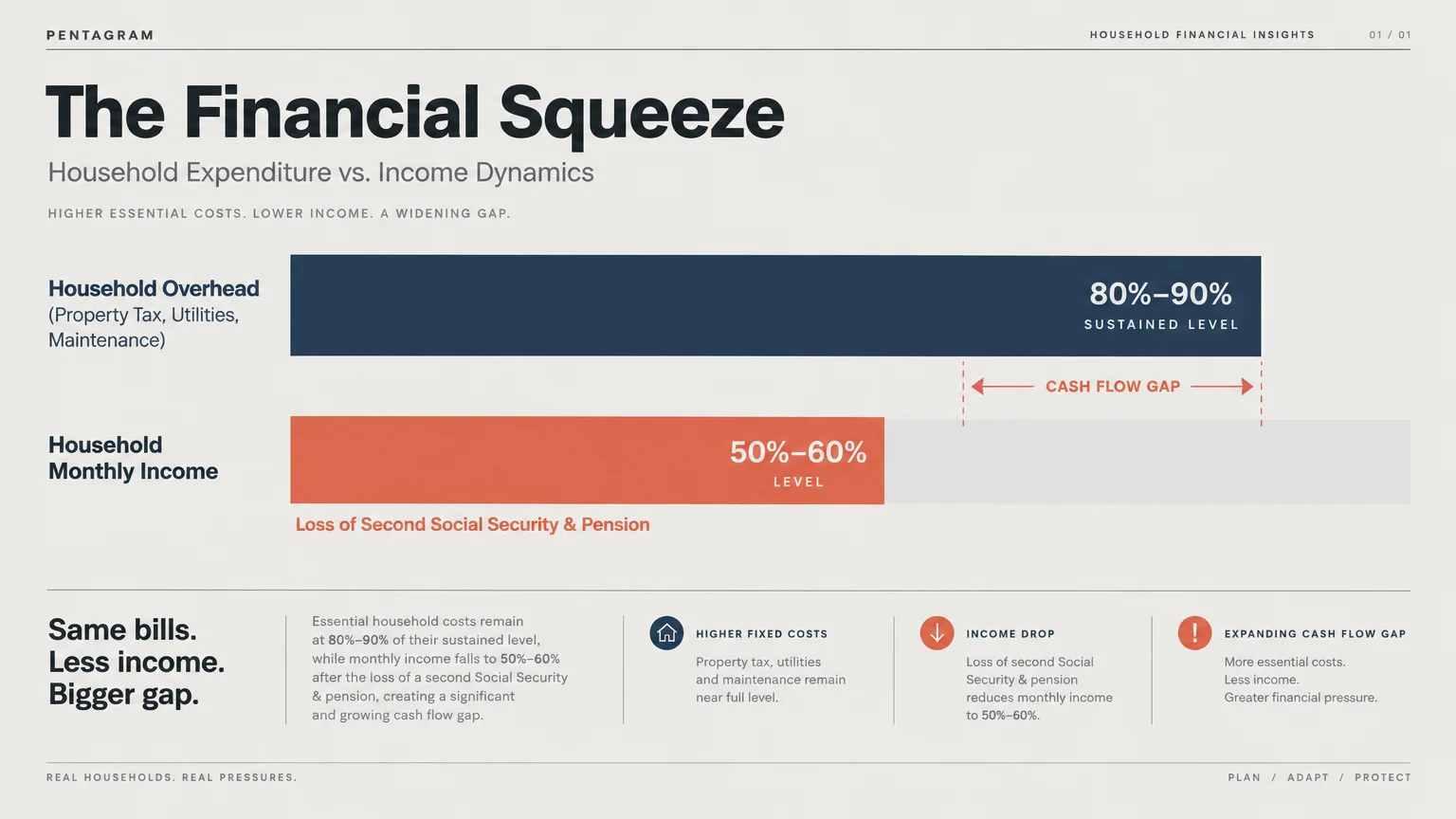Image resolution: width=1456 pixels, height=819 pixels.
Task: Click the navy Household Overhead bar
Action: point(775,305)
